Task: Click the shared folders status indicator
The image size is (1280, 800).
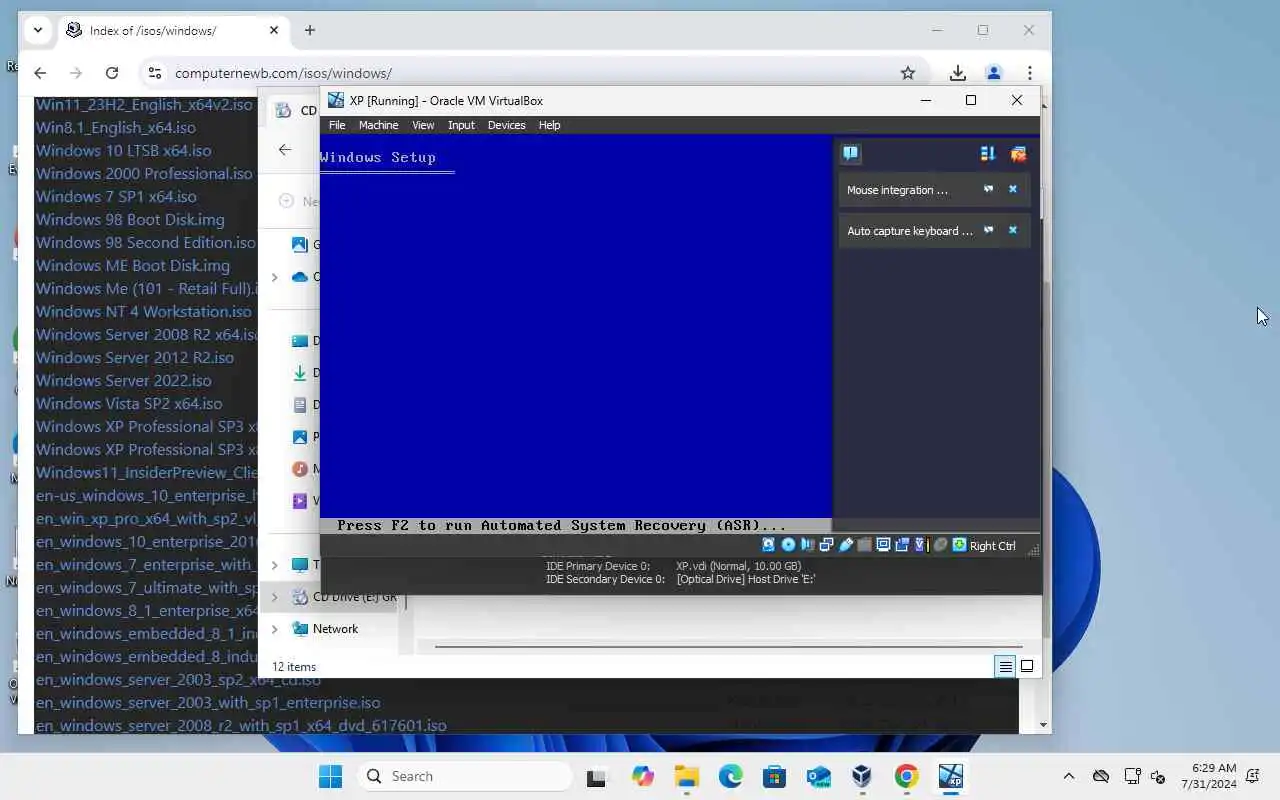Action: pos(864,545)
